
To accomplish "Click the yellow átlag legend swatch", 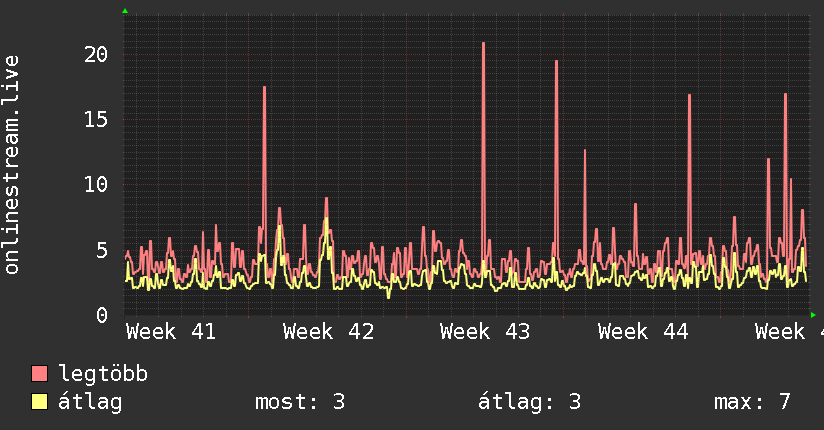I will pos(39,402).
